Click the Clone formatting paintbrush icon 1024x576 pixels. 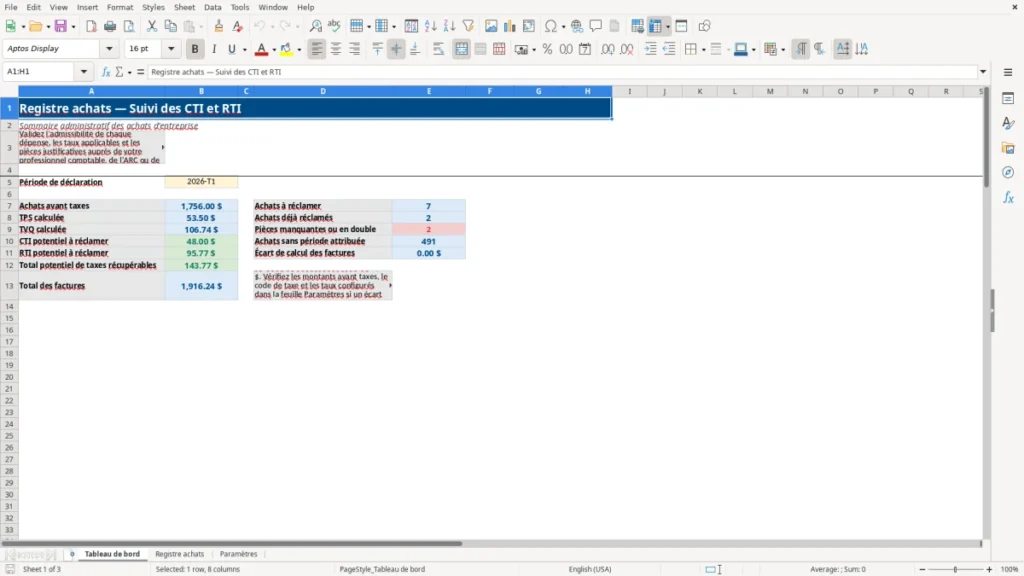pos(219,26)
